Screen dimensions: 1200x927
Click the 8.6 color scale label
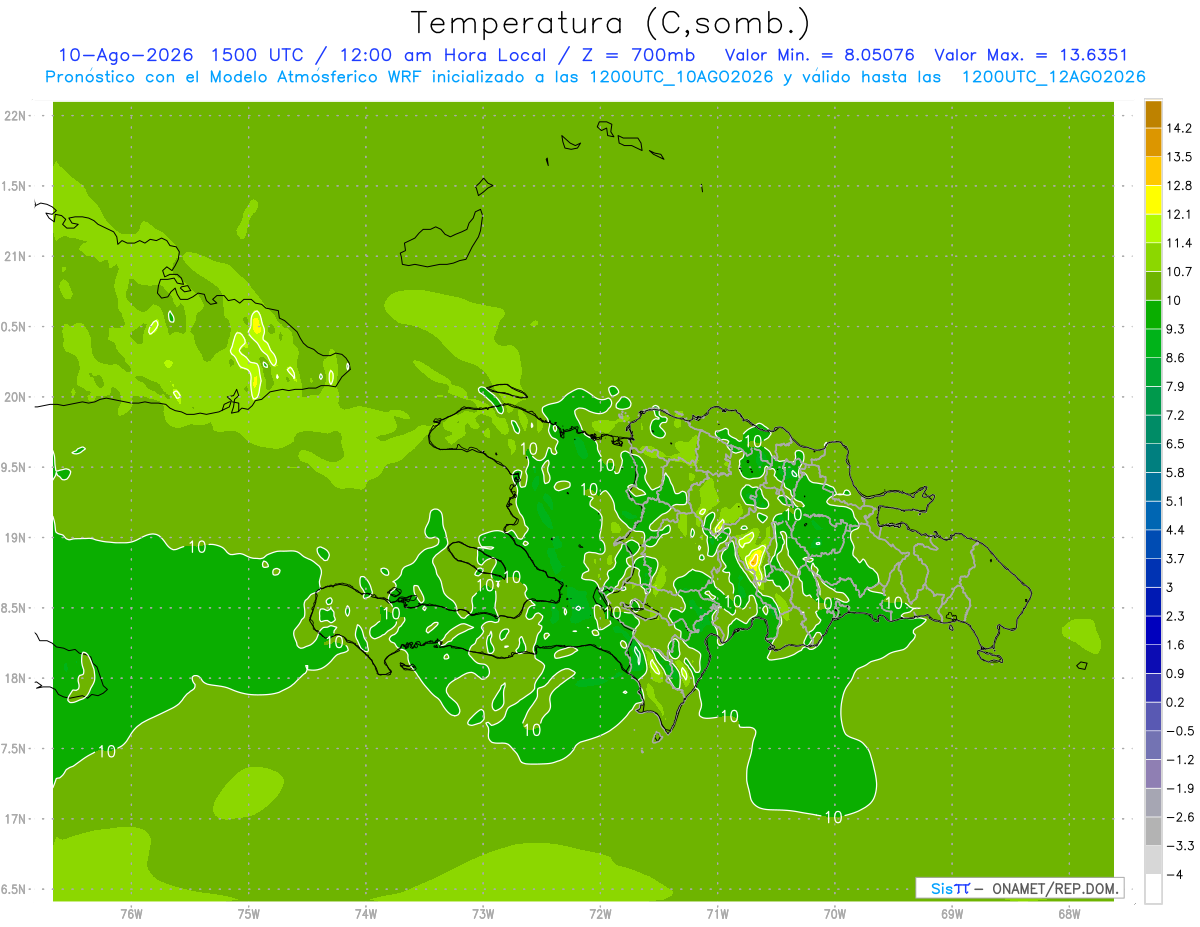1177,358
